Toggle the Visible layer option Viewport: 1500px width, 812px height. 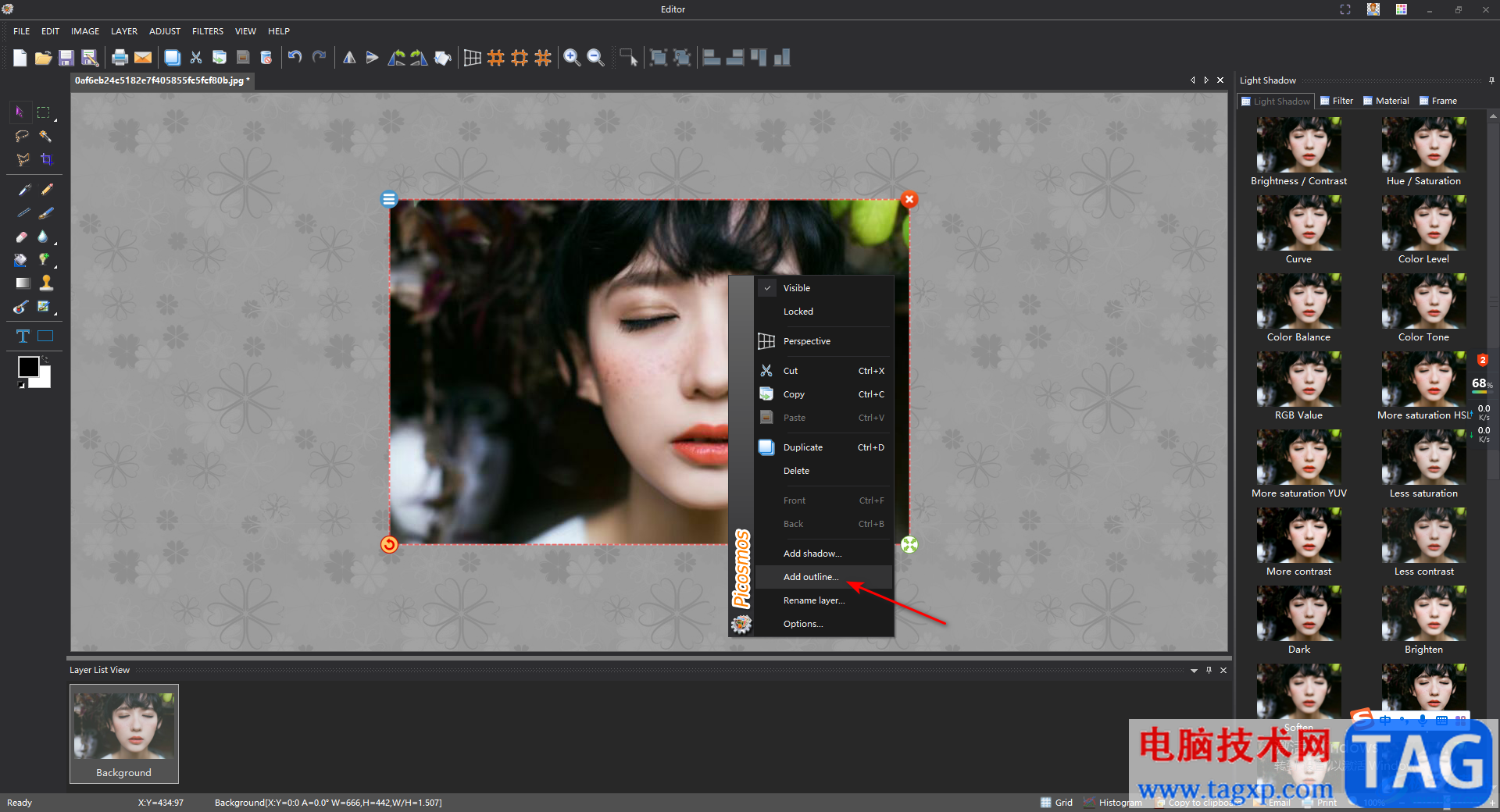click(x=796, y=288)
